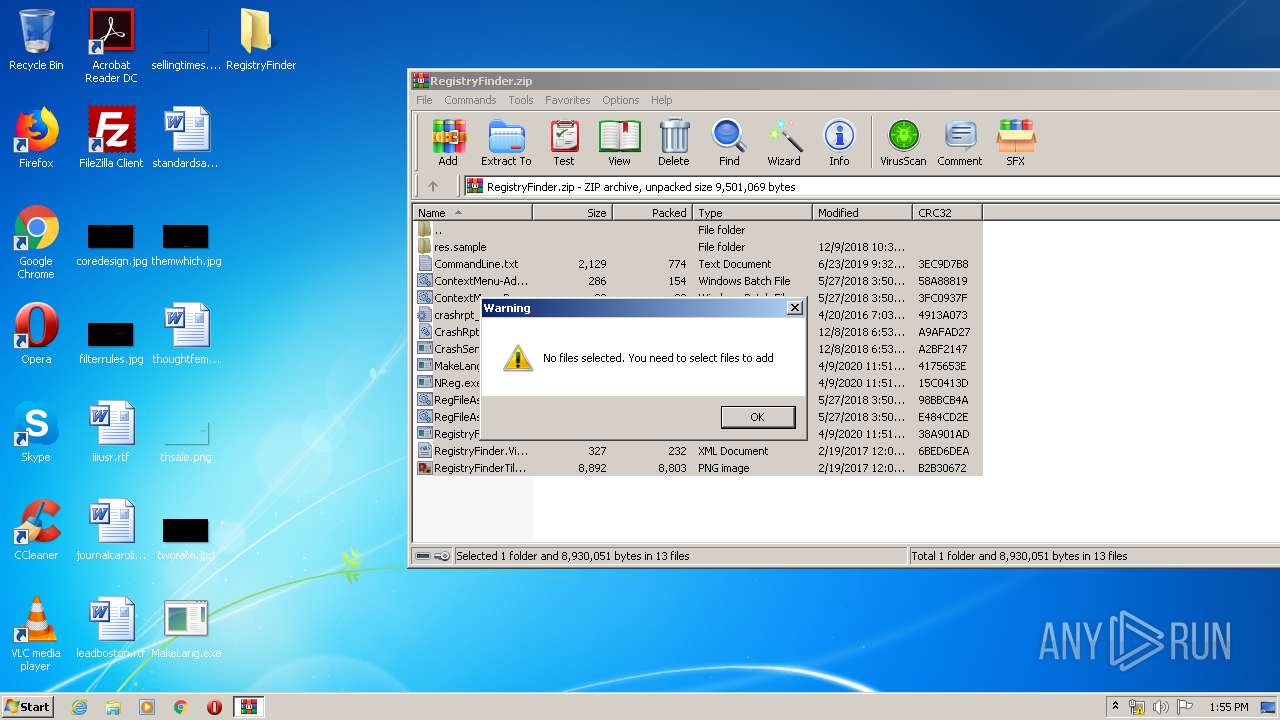Open the CCleaner desktop shortcut

coord(36,530)
